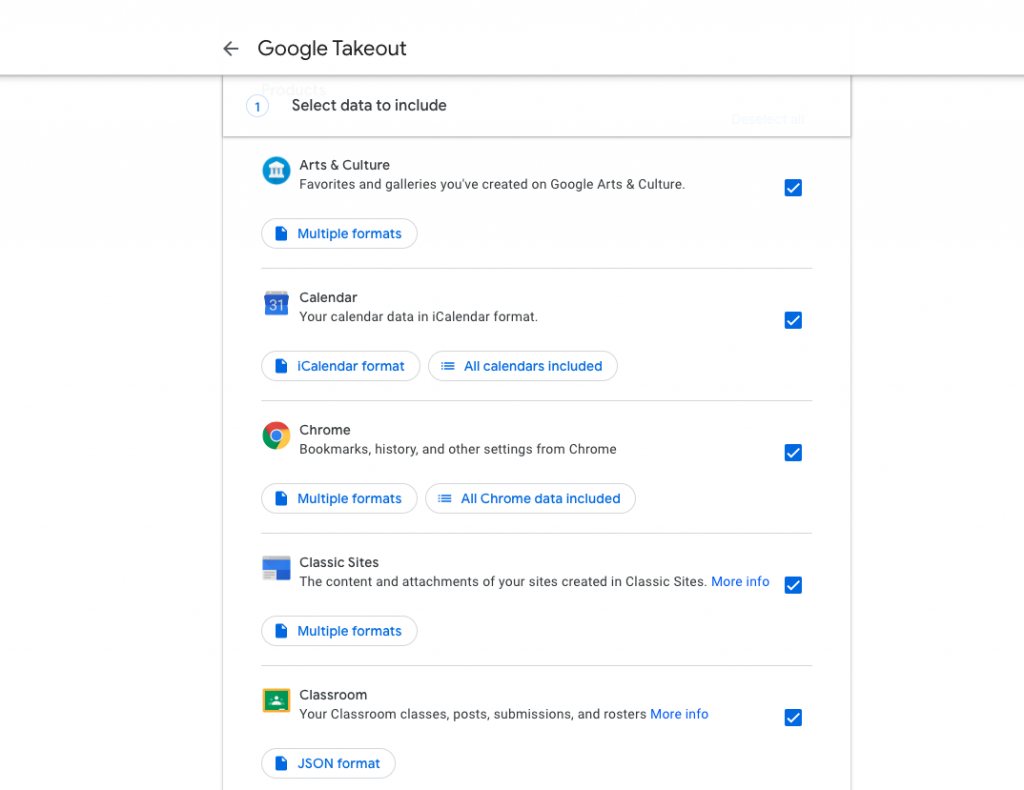
Task: Click the Chrome product name
Action: (x=325, y=430)
